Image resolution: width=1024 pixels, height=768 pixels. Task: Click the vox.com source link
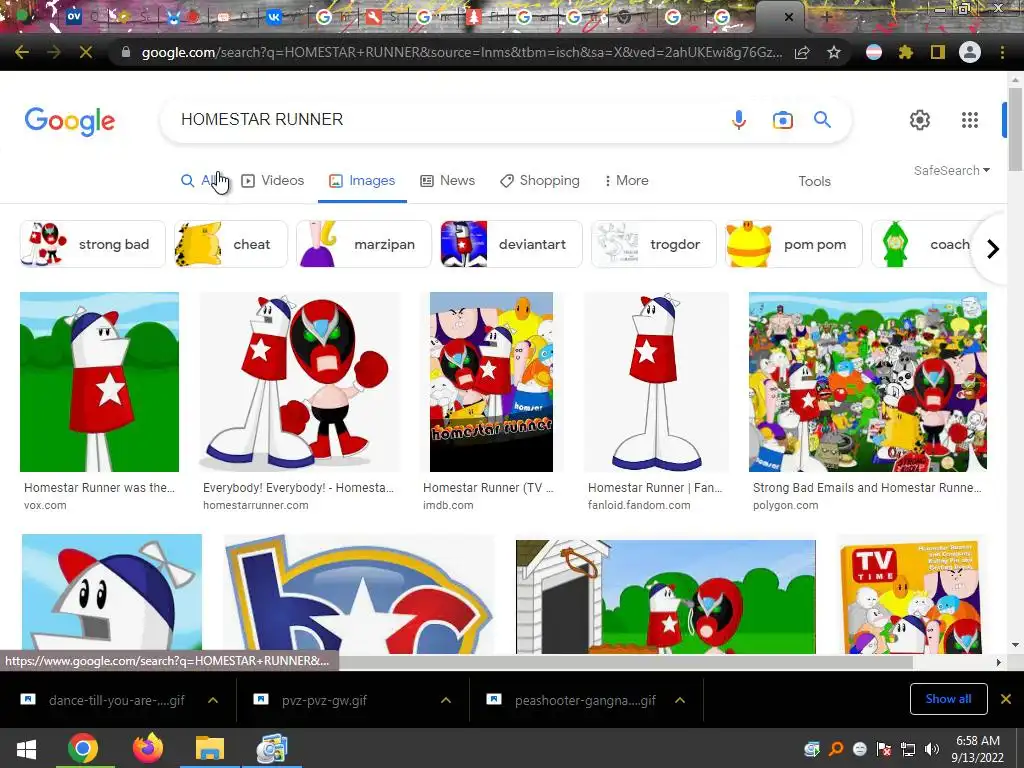coord(45,505)
